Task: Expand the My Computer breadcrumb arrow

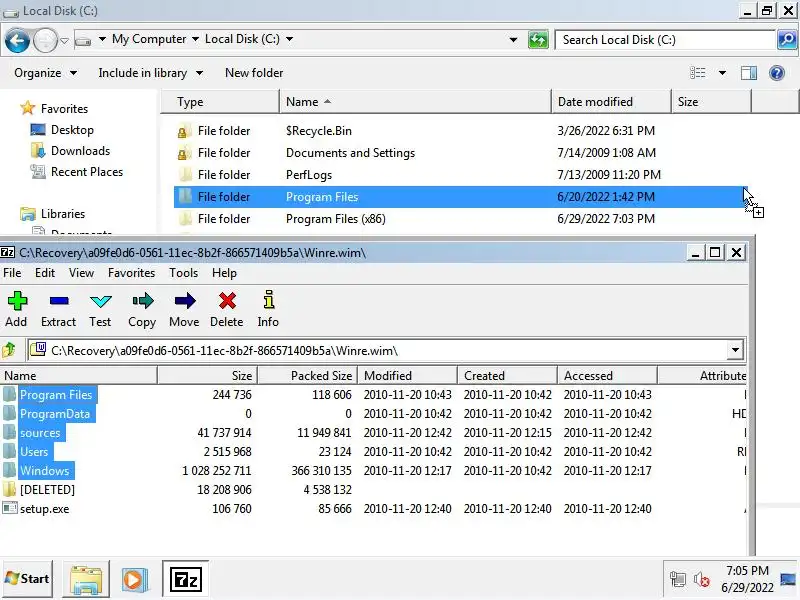Action: [x=195, y=39]
